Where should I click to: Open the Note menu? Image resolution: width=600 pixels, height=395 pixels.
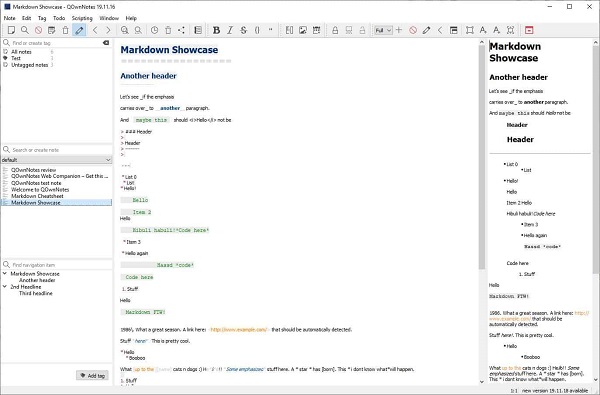point(10,18)
